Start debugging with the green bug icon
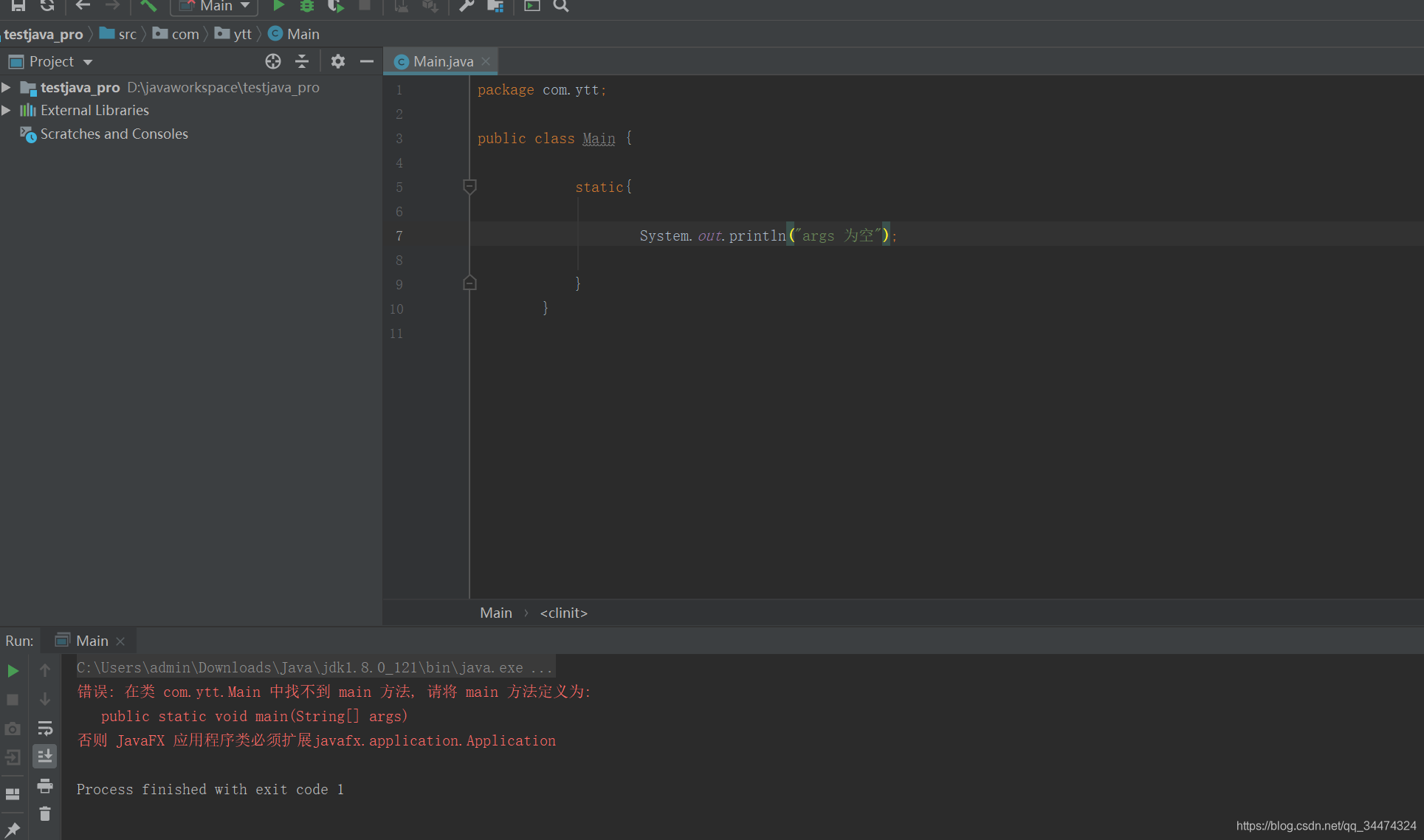 coord(307,5)
